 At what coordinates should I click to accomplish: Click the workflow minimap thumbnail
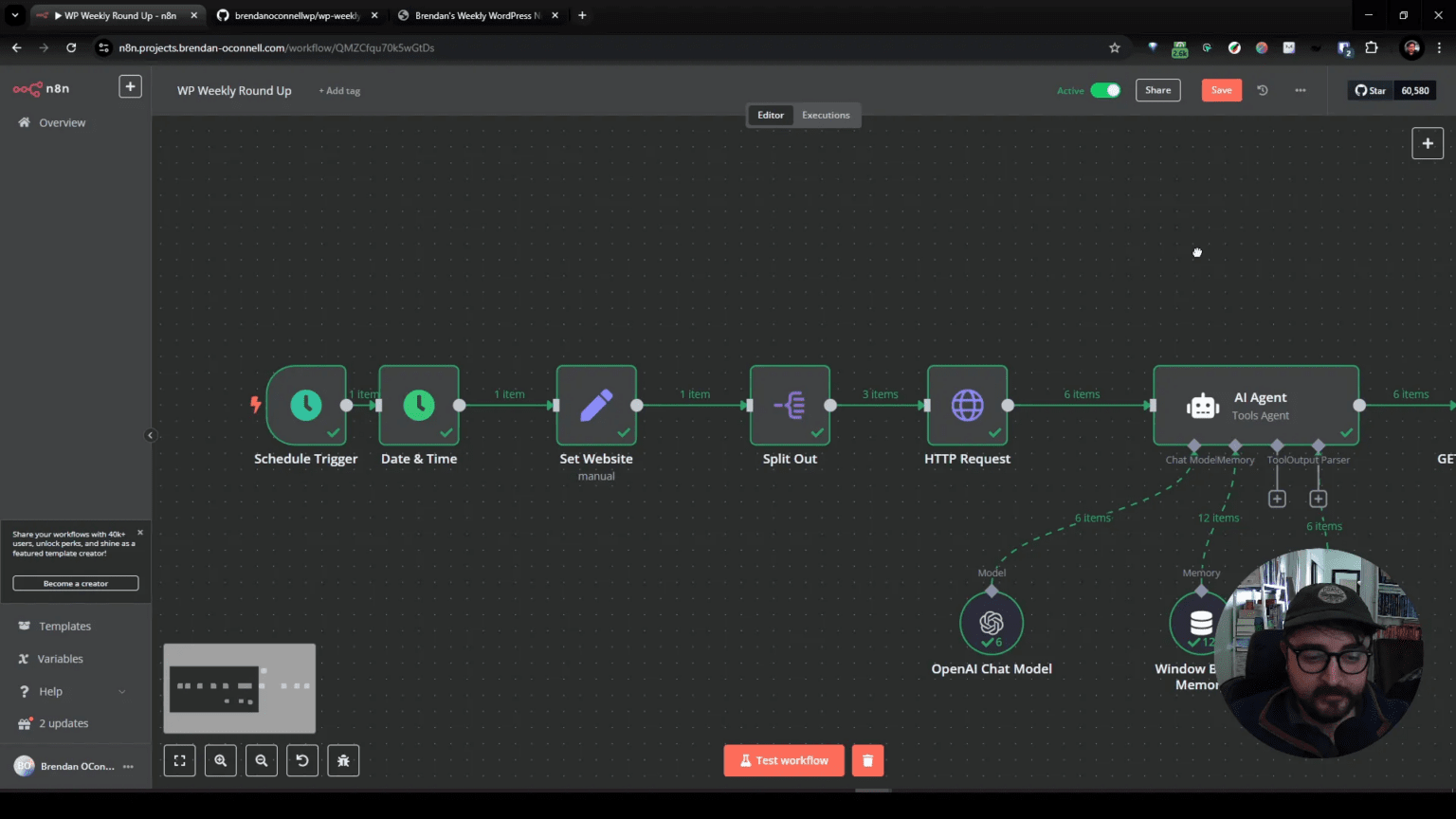[239, 688]
